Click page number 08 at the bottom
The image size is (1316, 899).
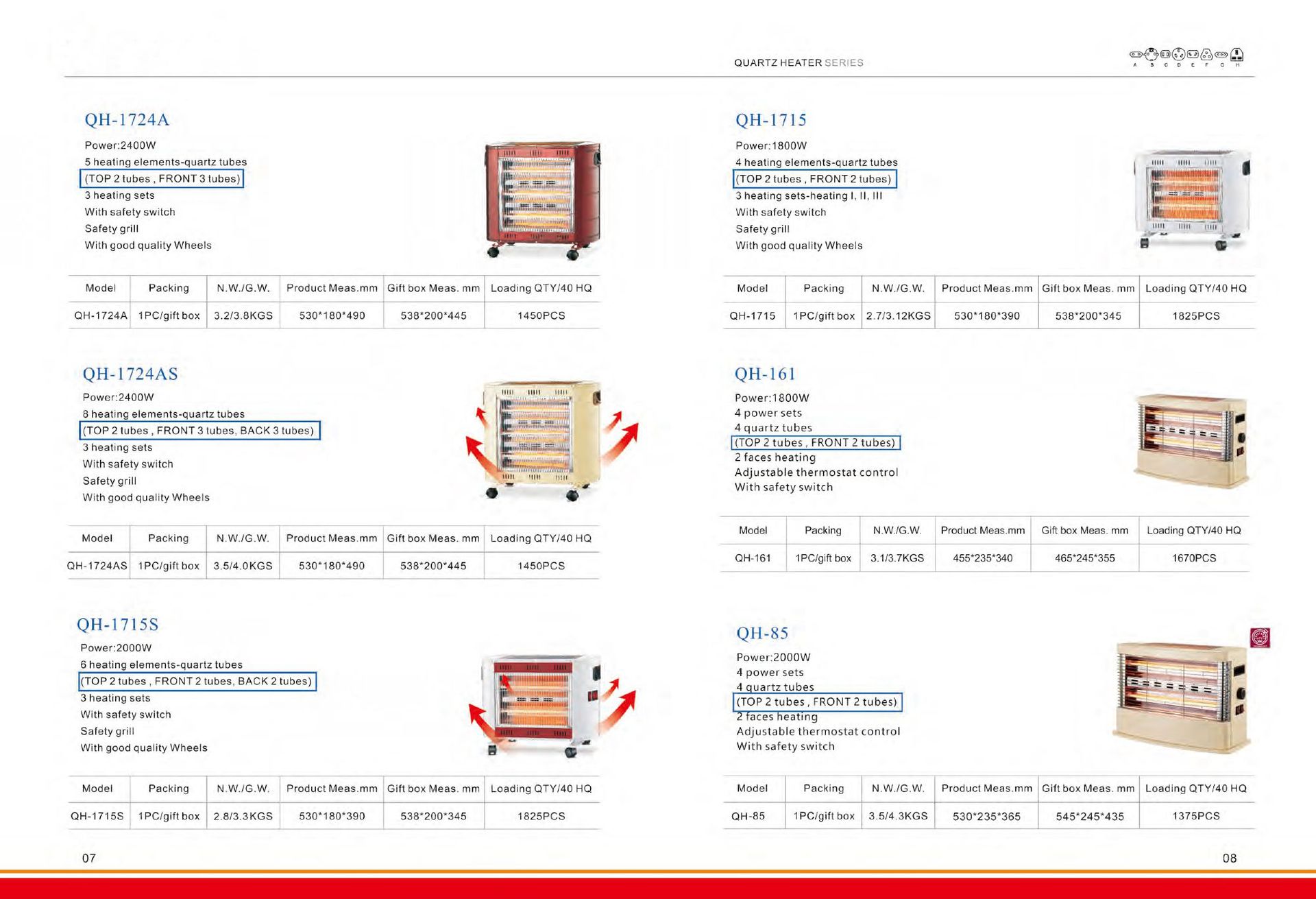(1230, 858)
